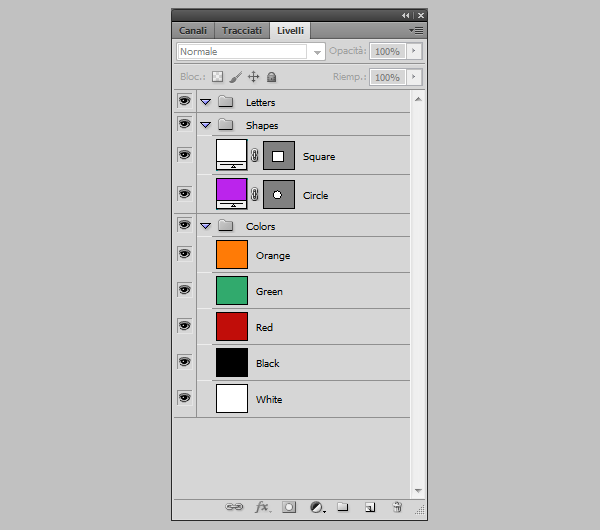Click the Circle layer vector mask thumbnail

(x=278, y=194)
